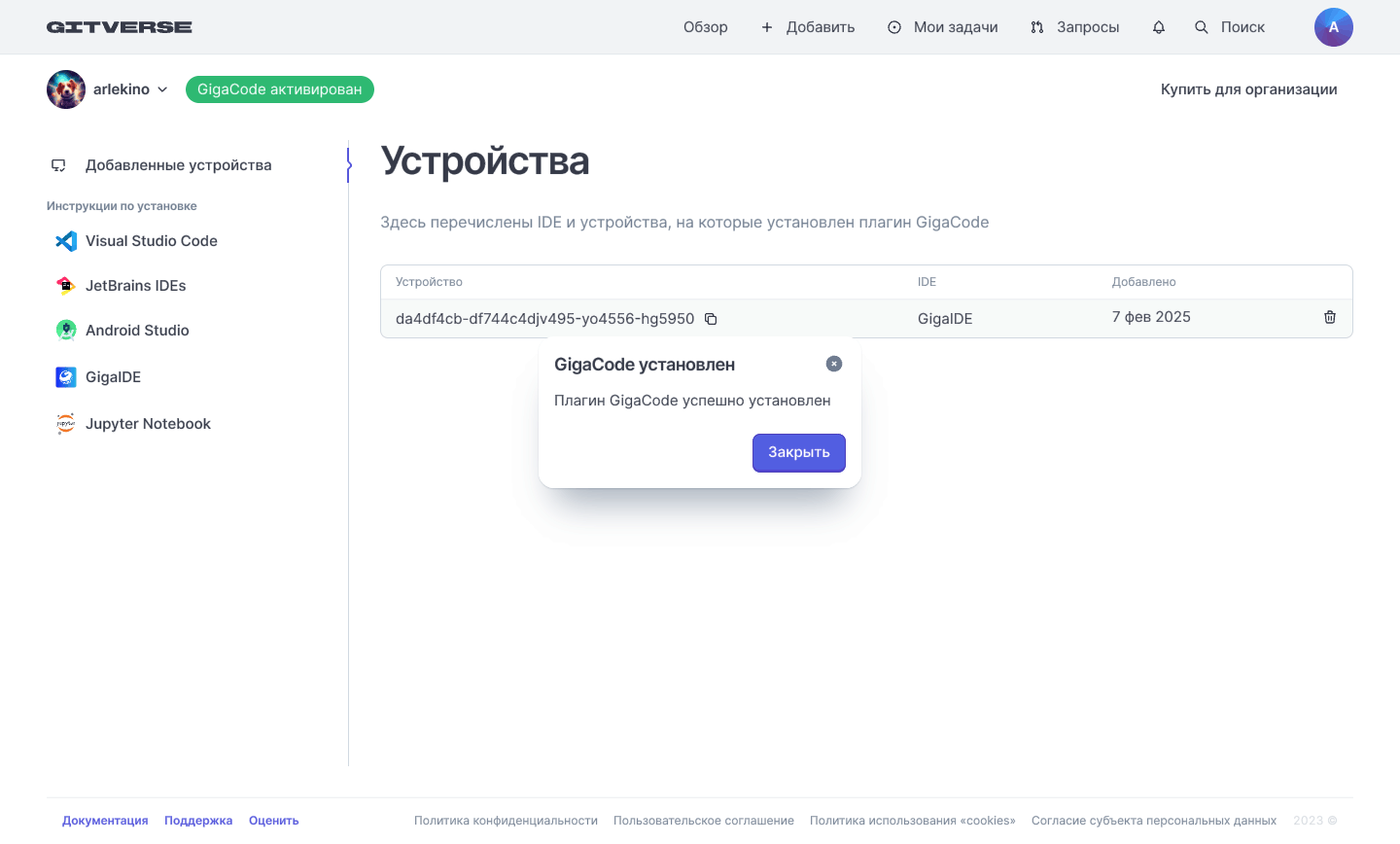Open GigaIDE installation instructions
Image resolution: width=1400 pixels, height=844 pixels.
(113, 377)
